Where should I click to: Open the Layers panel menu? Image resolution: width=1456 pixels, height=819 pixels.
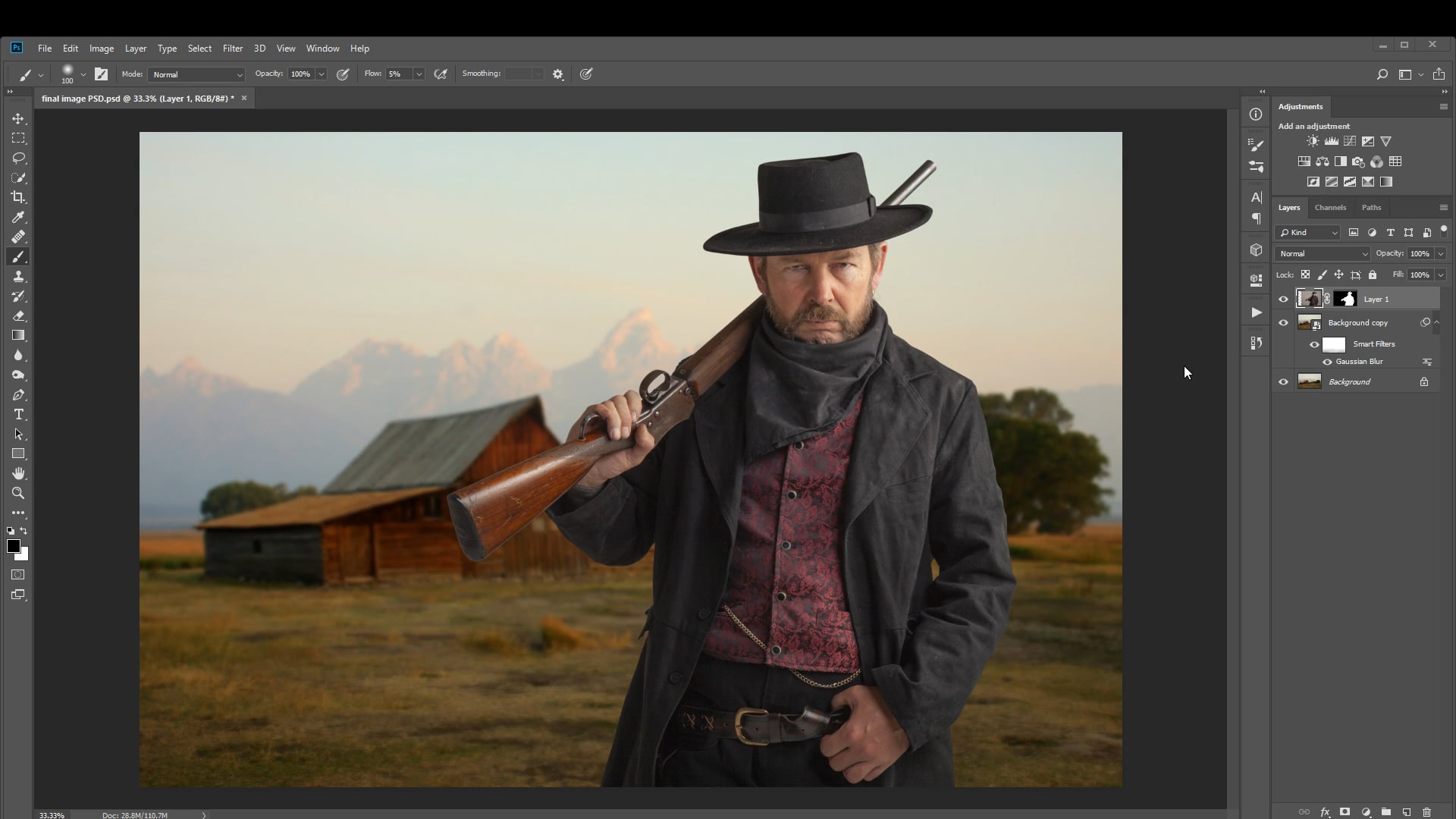click(1442, 207)
